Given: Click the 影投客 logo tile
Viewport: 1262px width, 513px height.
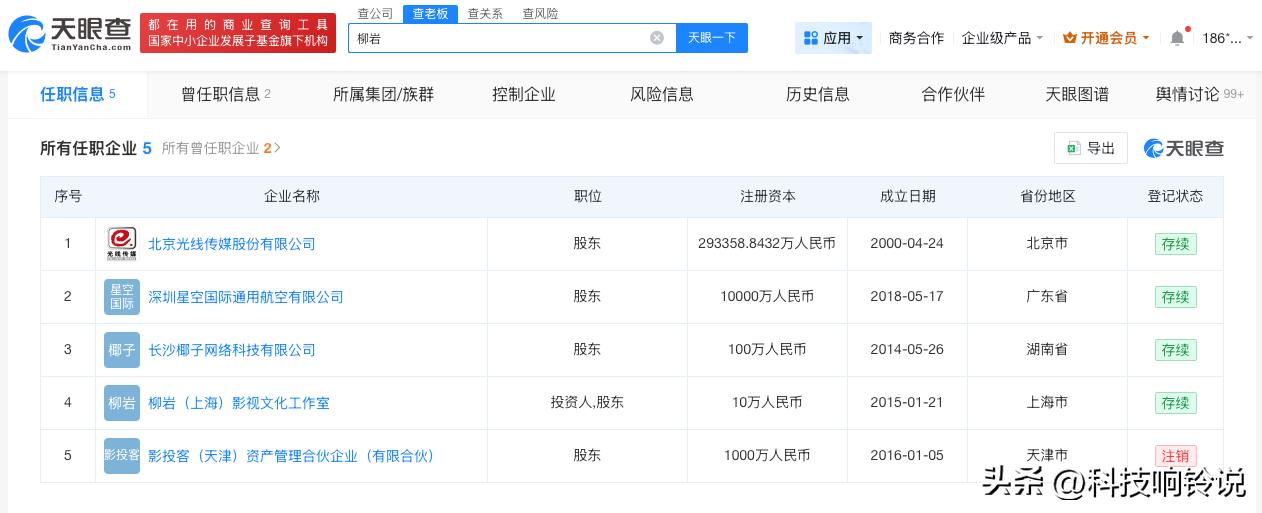Looking at the screenshot, I should tap(122, 456).
